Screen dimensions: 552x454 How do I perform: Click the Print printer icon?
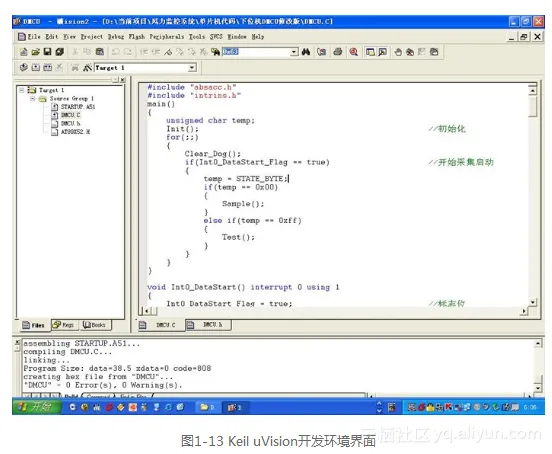338,52
